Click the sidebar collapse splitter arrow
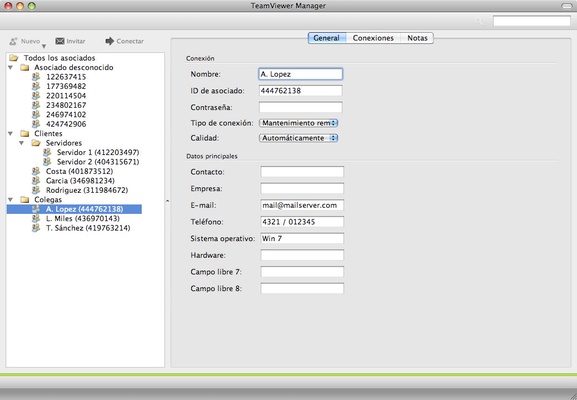The height and width of the screenshot is (400, 577). click(x=167, y=201)
